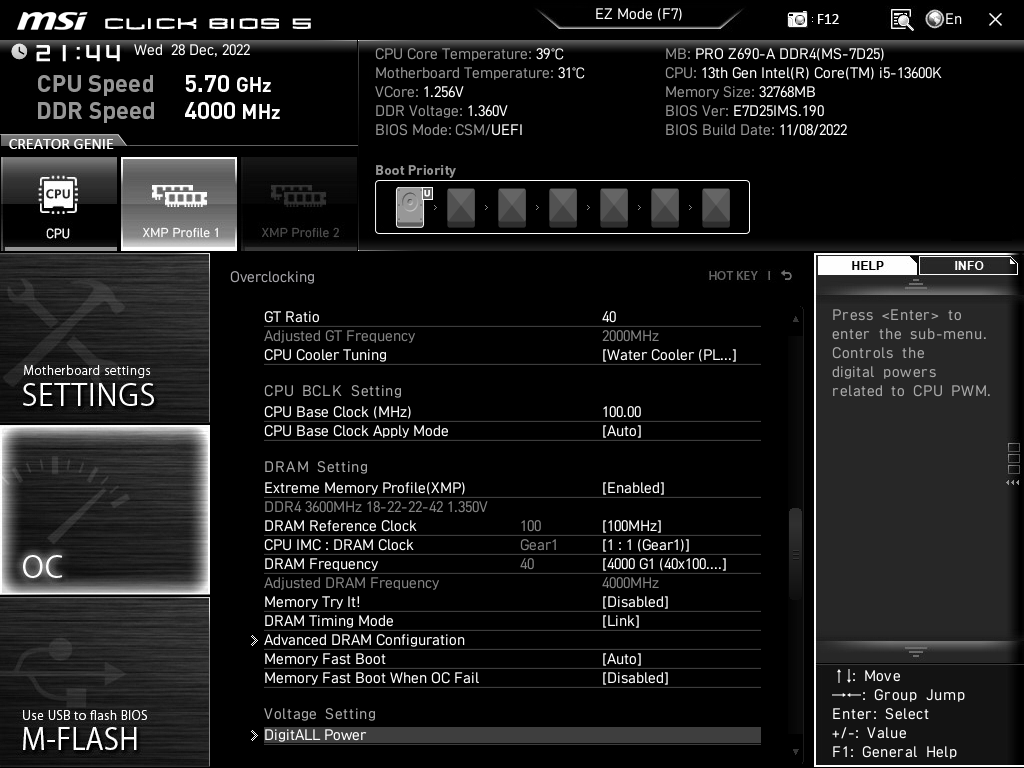Image resolution: width=1024 pixels, height=768 pixels.
Task: Open the CPU Cooler Tuning dropdown value
Action: 668,355
